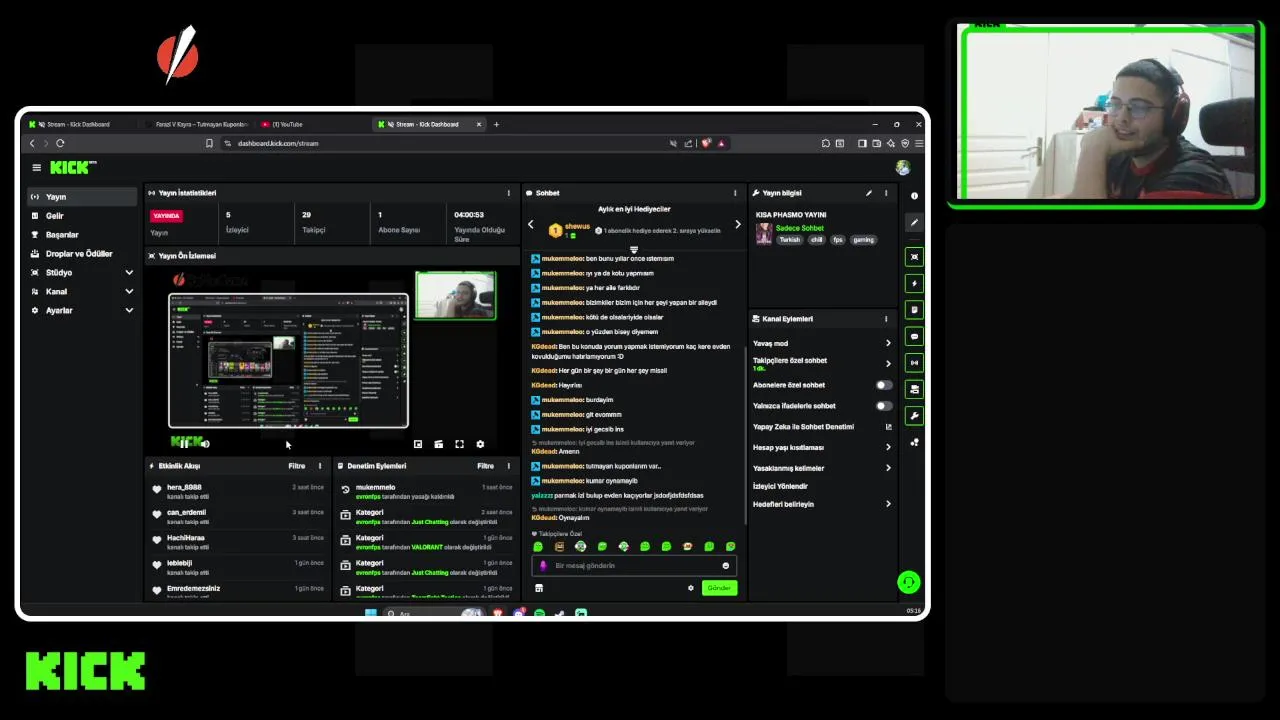1280x720 pixels.
Task: Open the Etkinlik Akışı panel options menu
Action: (x=320, y=466)
